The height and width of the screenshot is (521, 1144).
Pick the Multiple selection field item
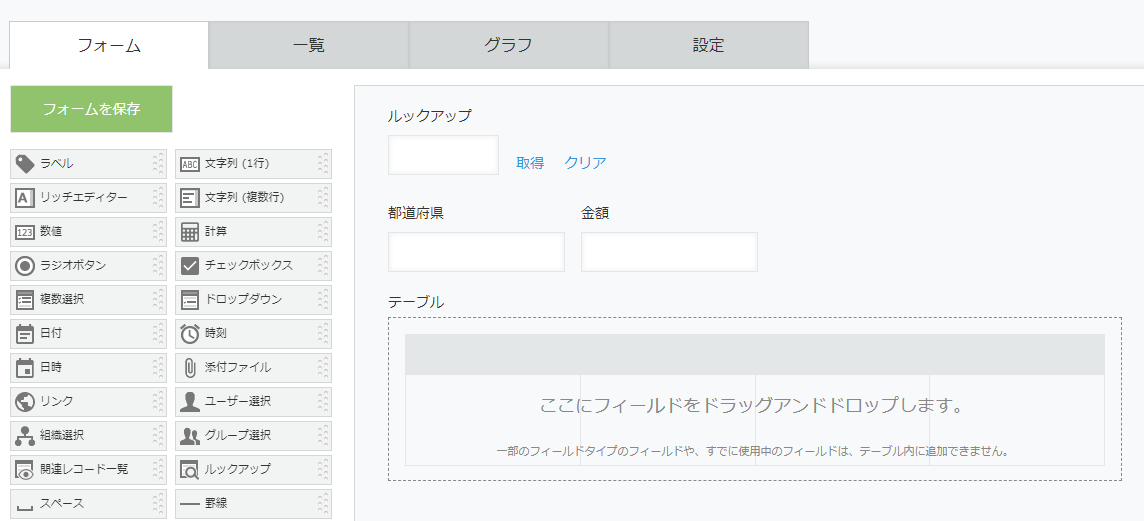(87, 300)
